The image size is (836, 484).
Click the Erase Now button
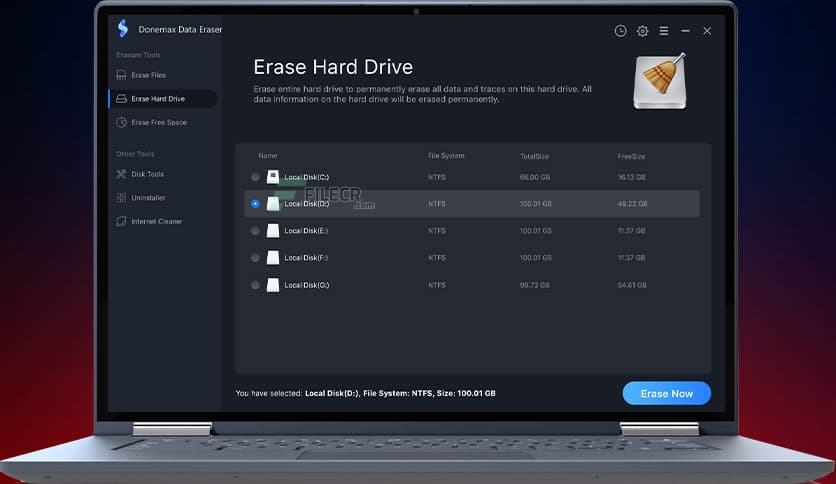point(666,393)
